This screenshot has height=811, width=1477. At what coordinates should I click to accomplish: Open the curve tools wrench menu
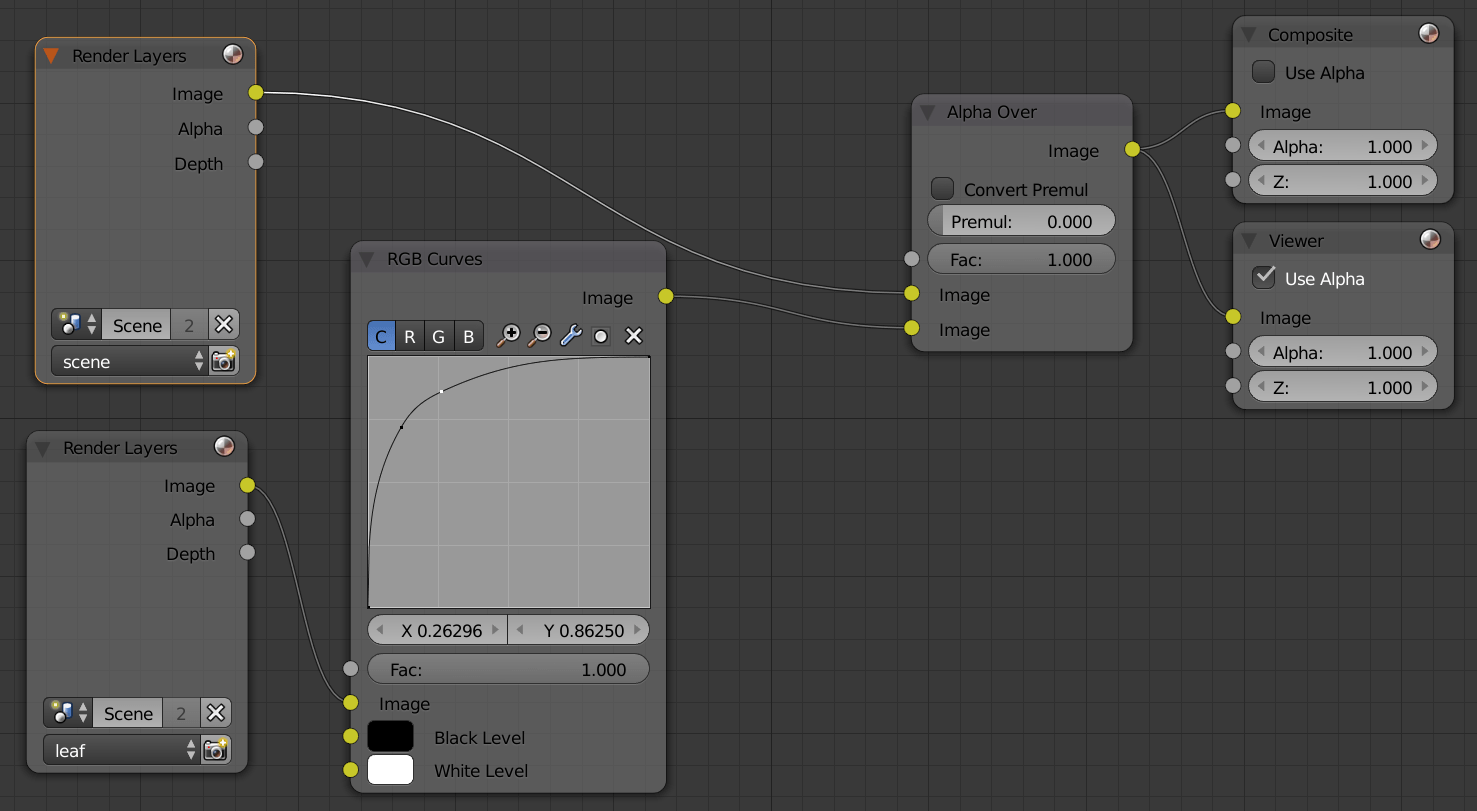[570, 335]
